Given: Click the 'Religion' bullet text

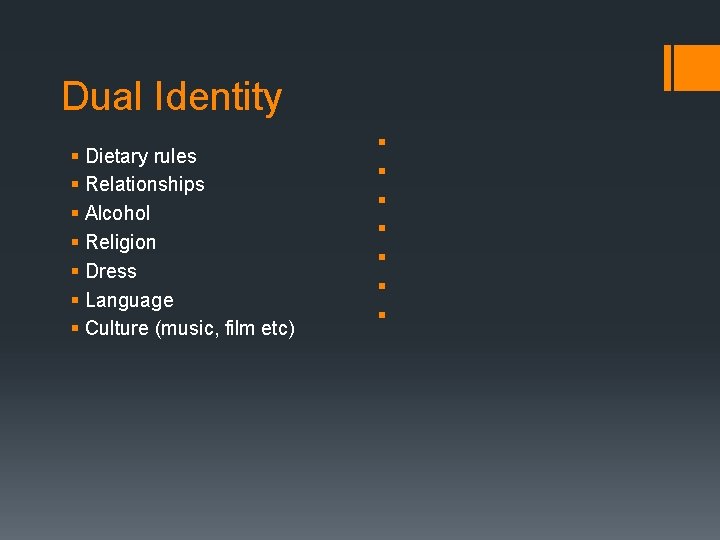Looking at the screenshot, I should coord(121,242).
